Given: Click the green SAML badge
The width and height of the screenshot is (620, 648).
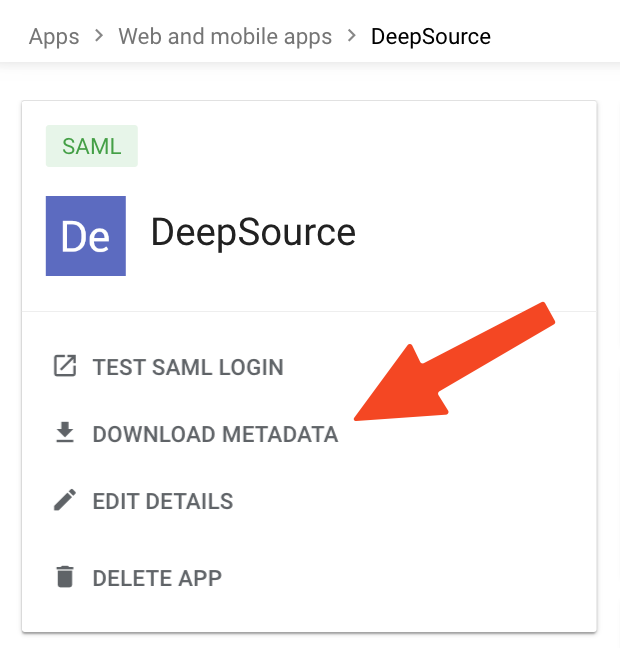Looking at the screenshot, I should coord(91,146).
